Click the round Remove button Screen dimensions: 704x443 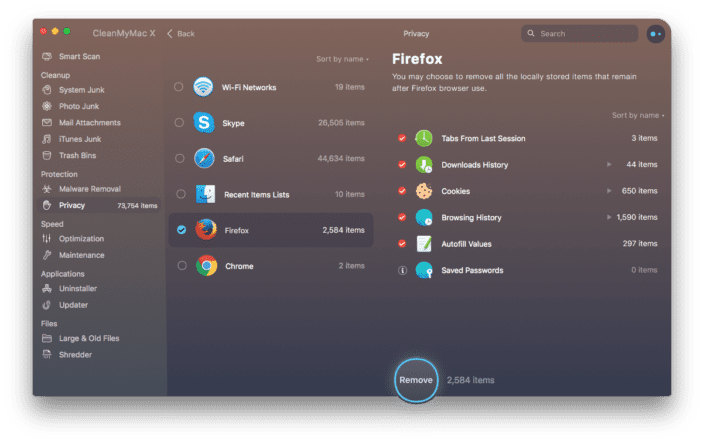[416, 380]
